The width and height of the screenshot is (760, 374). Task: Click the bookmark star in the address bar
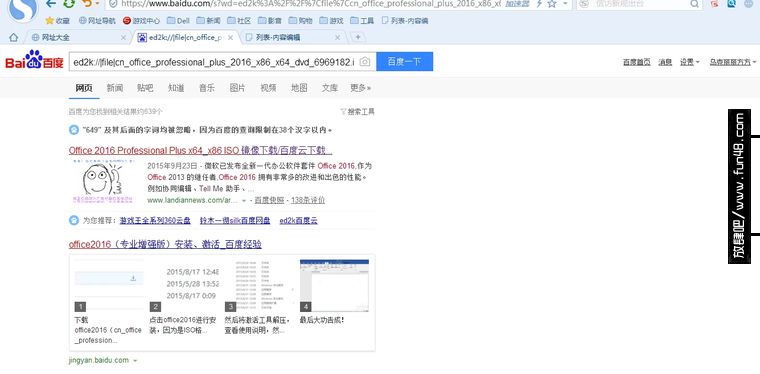[552, 4]
